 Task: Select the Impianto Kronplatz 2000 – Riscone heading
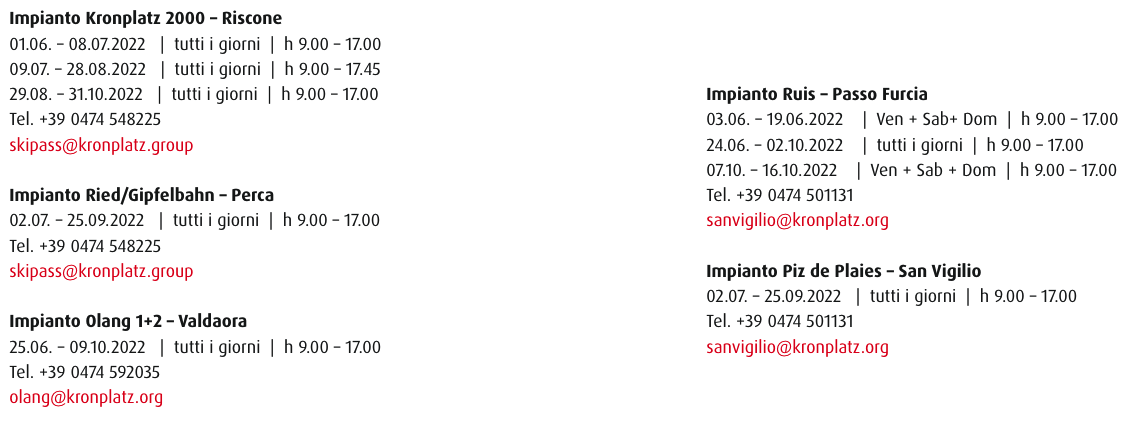pos(146,18)
